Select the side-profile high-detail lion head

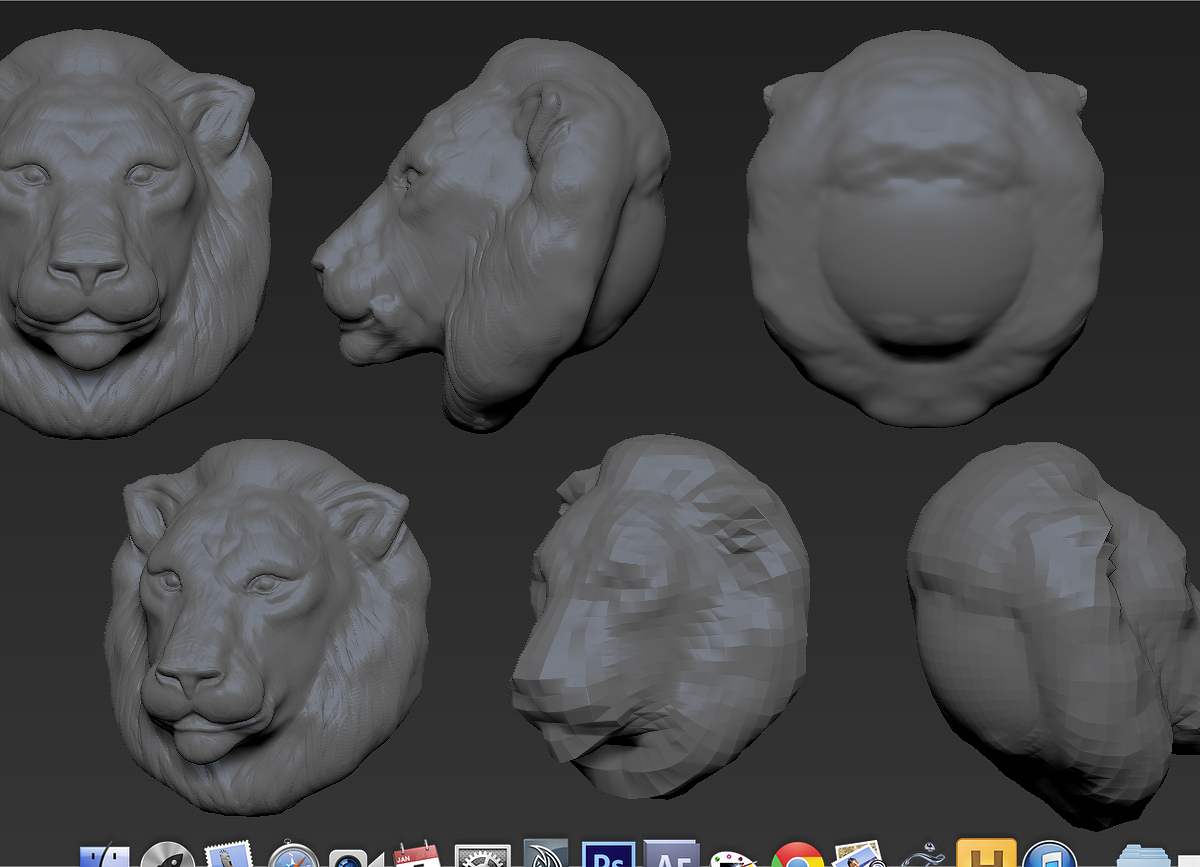pos(492,235)
